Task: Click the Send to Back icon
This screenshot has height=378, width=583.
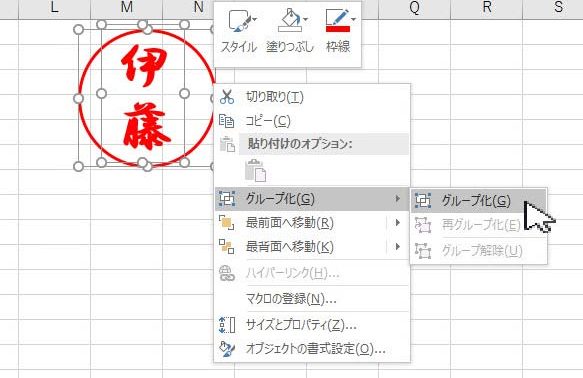Action: pyautogui.click(x=226, y=247)
